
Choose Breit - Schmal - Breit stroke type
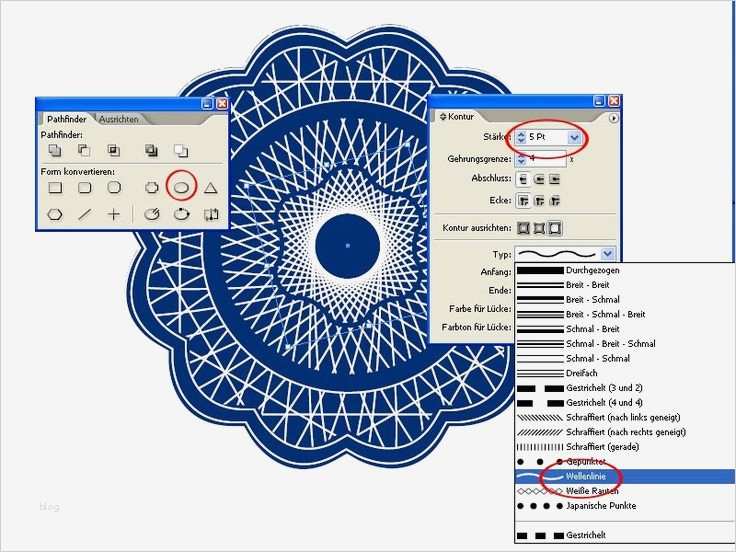coord(624,314)
